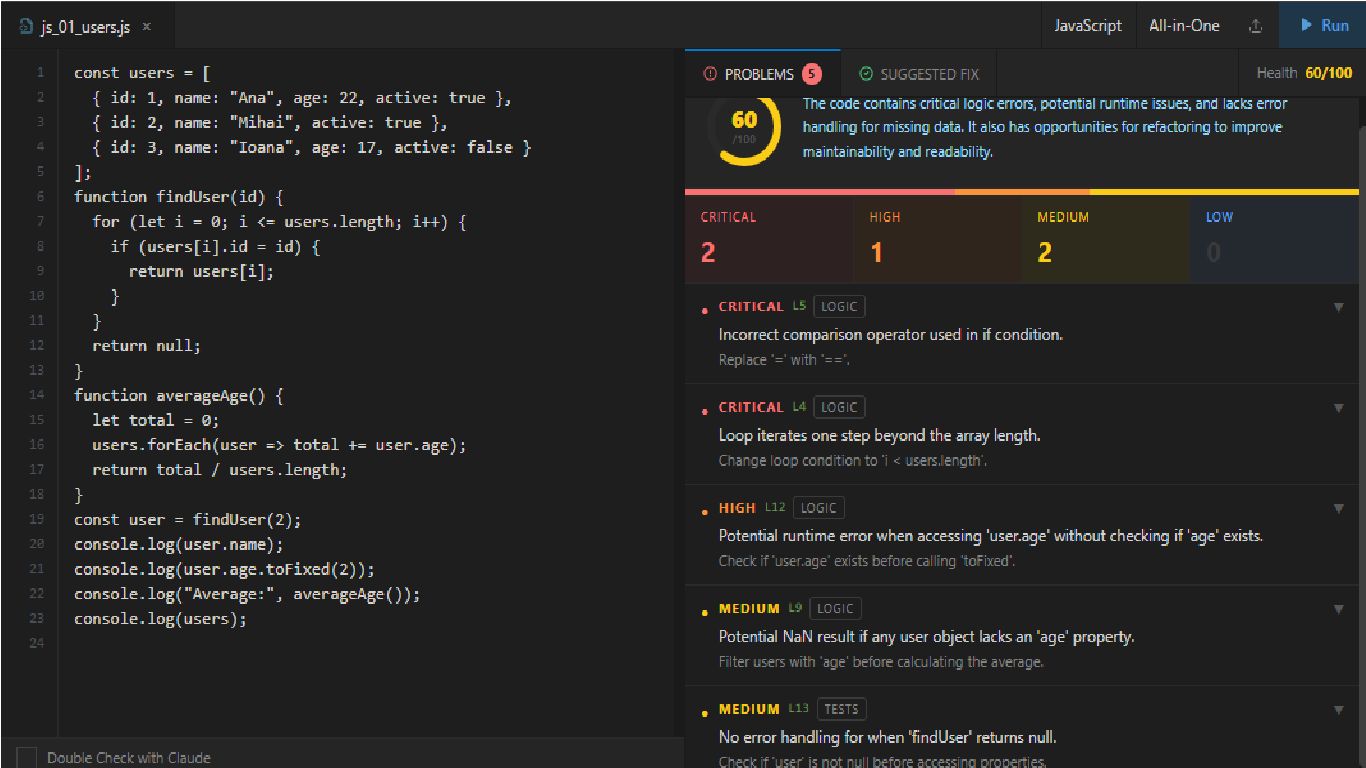
Task: Filter by LOW severity card
Action: pos(1274,239)
